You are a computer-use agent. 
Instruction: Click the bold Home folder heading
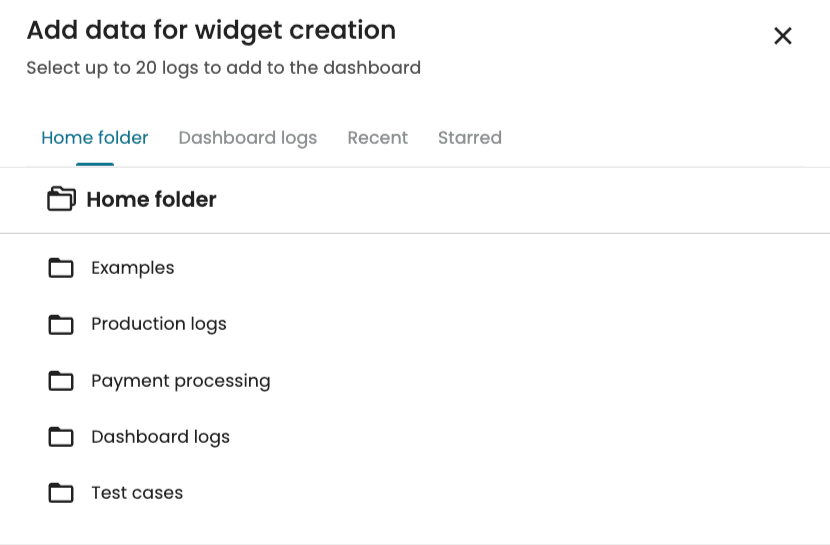151,200
